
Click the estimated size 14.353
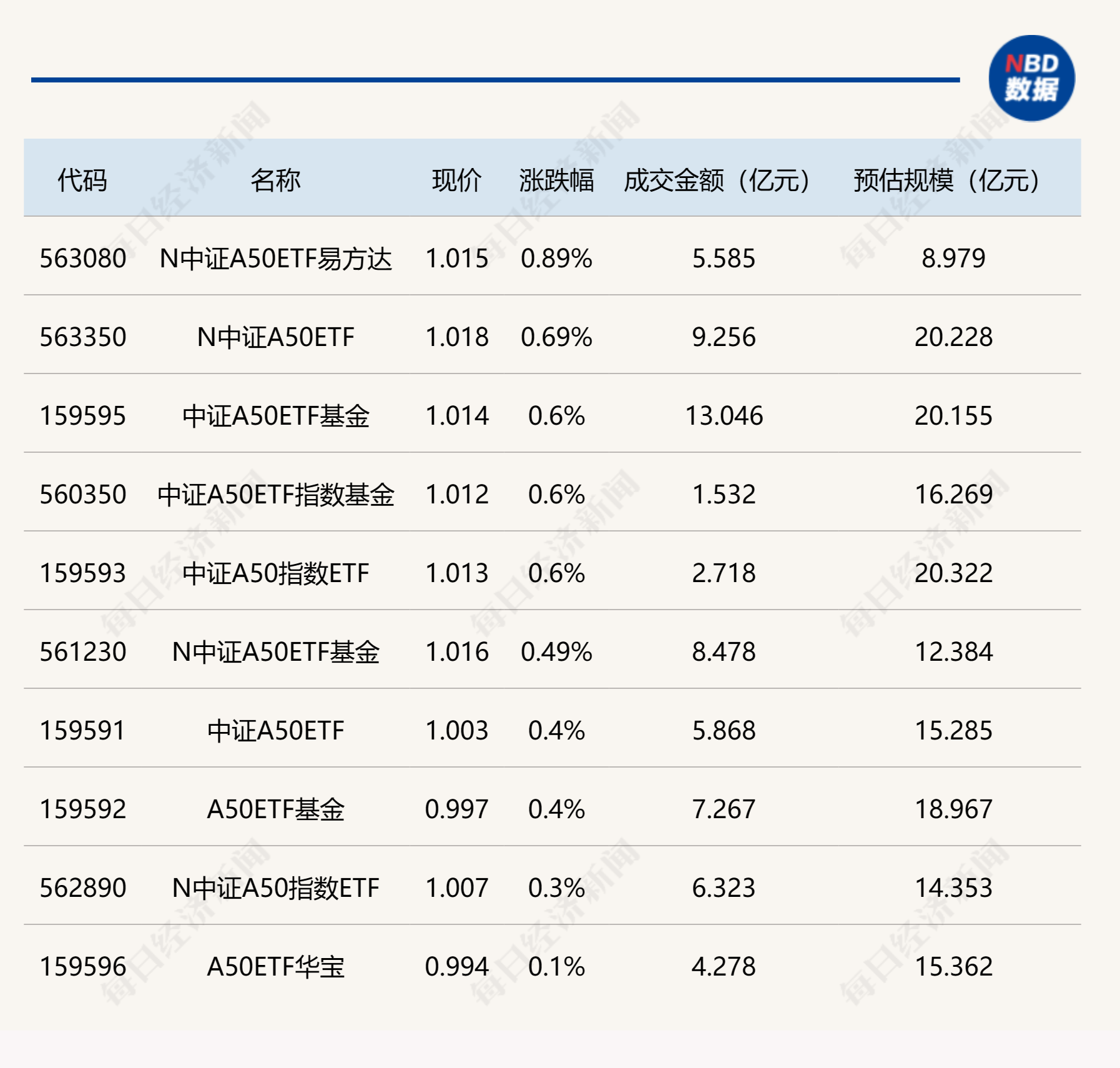pyautogui.click(x=953, y=888)
